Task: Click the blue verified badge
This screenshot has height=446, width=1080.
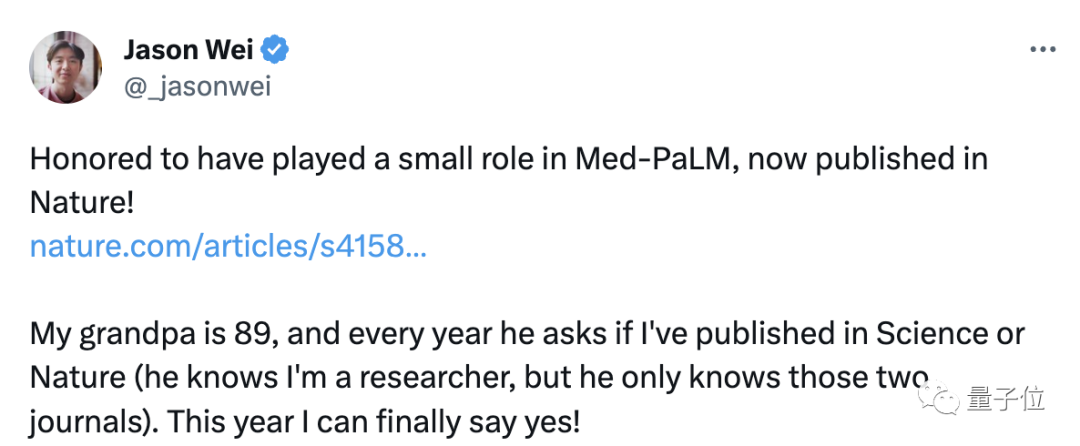Action: [275, 50]
